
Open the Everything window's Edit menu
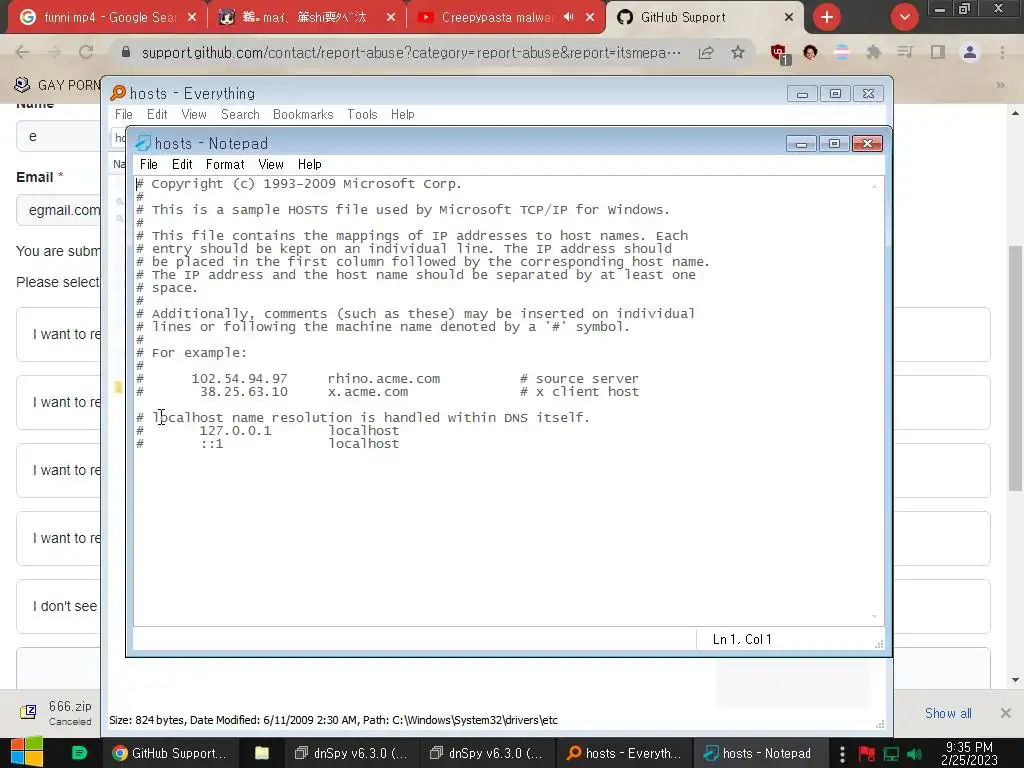tap(157, 114)
